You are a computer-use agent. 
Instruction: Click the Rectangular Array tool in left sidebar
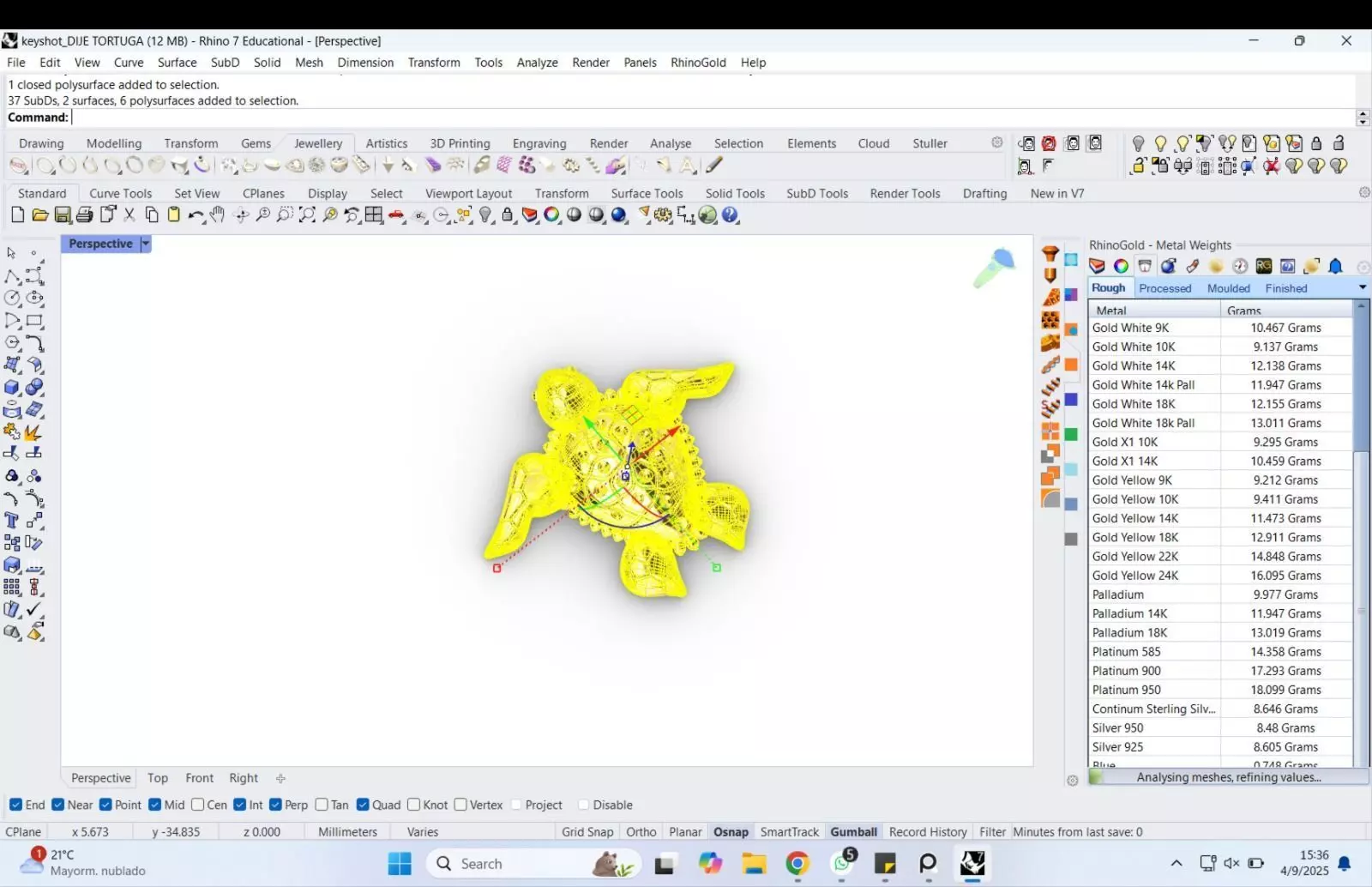click(12, 588)
